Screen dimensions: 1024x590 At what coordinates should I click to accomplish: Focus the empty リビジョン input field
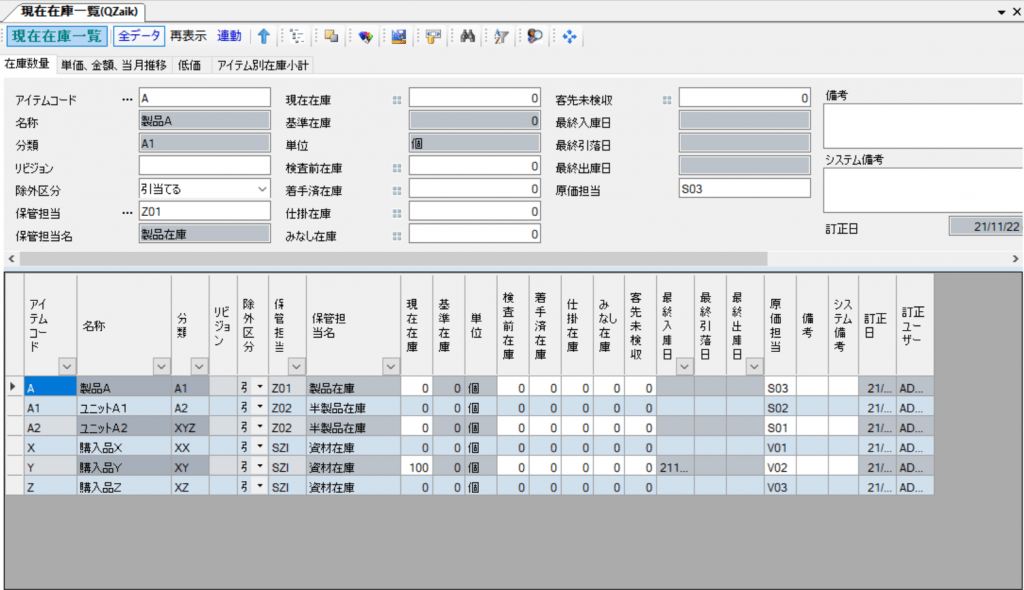click(204, 166)
